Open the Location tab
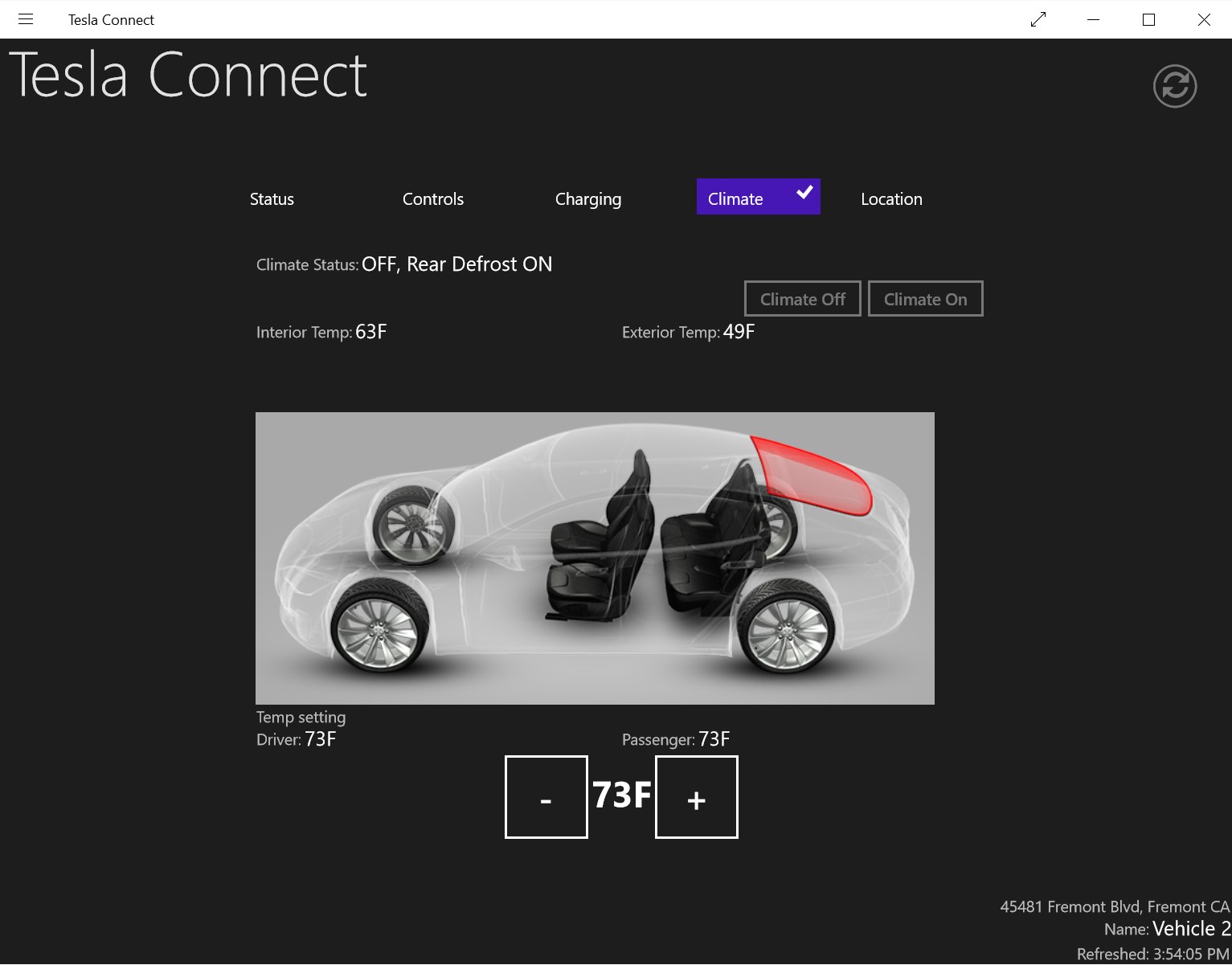This screenshot has width=1232, height=965. (891, 198)
